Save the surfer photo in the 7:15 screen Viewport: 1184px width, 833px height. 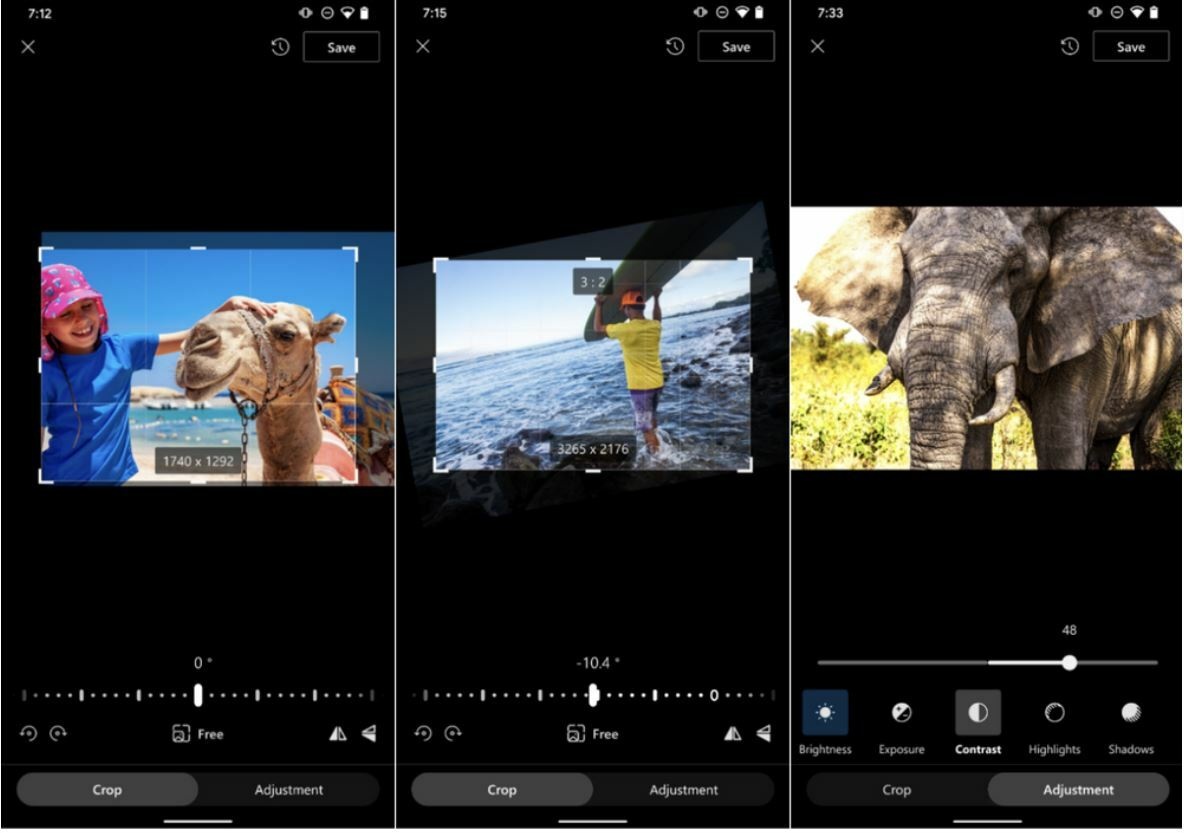pos(736,46)
